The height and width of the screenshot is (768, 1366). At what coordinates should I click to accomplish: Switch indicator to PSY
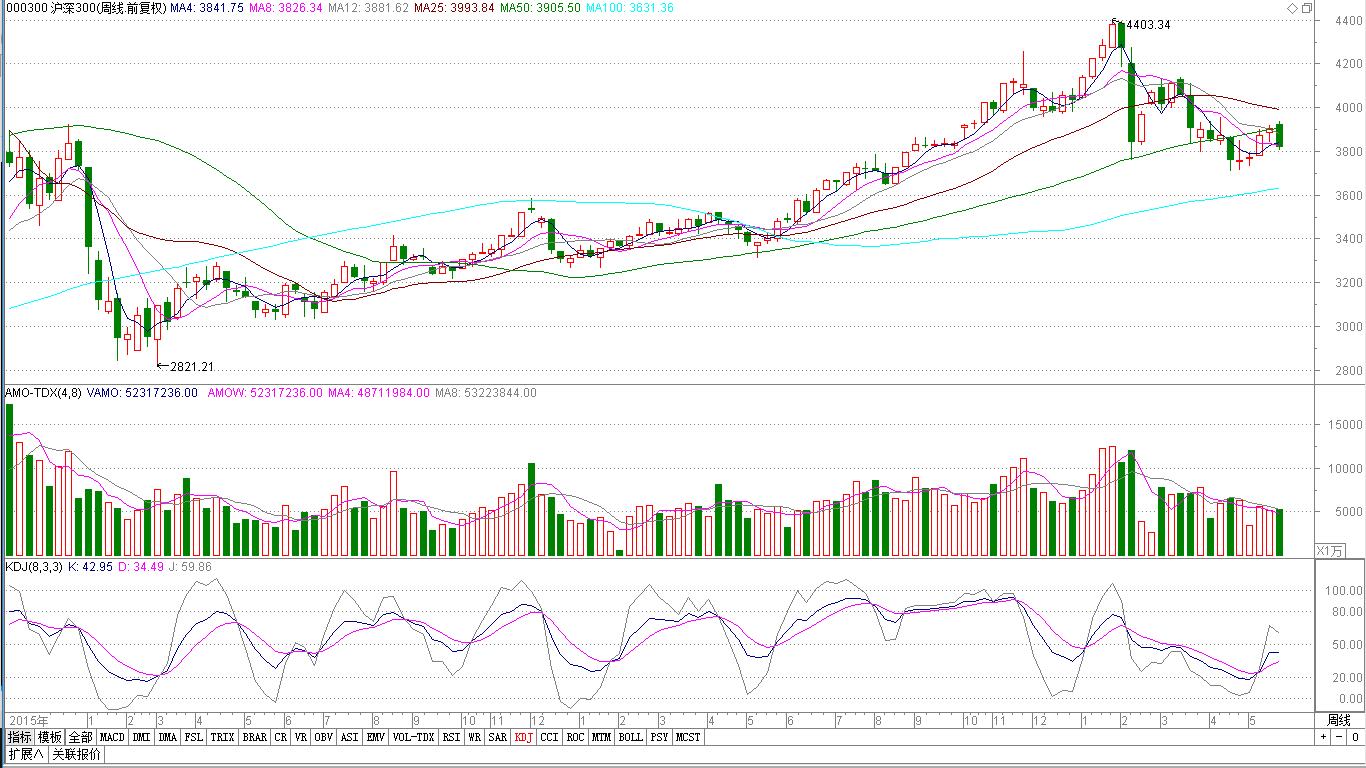click(659, 737)
